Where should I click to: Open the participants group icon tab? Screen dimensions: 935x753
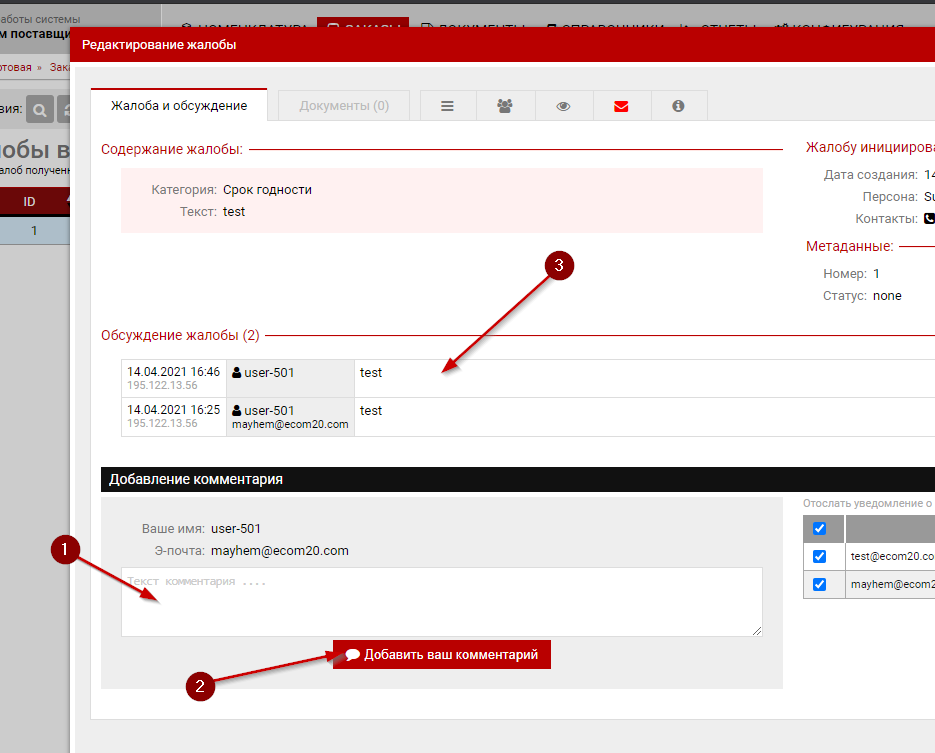[505, 106]
